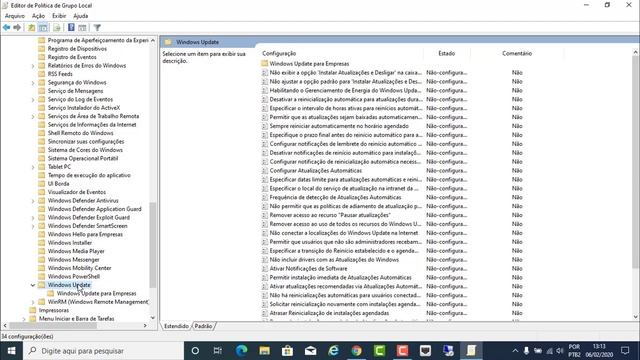Open the Windows Start menu
The width and height of the screenshot is (640, 360).
click(x=11, y=351)
